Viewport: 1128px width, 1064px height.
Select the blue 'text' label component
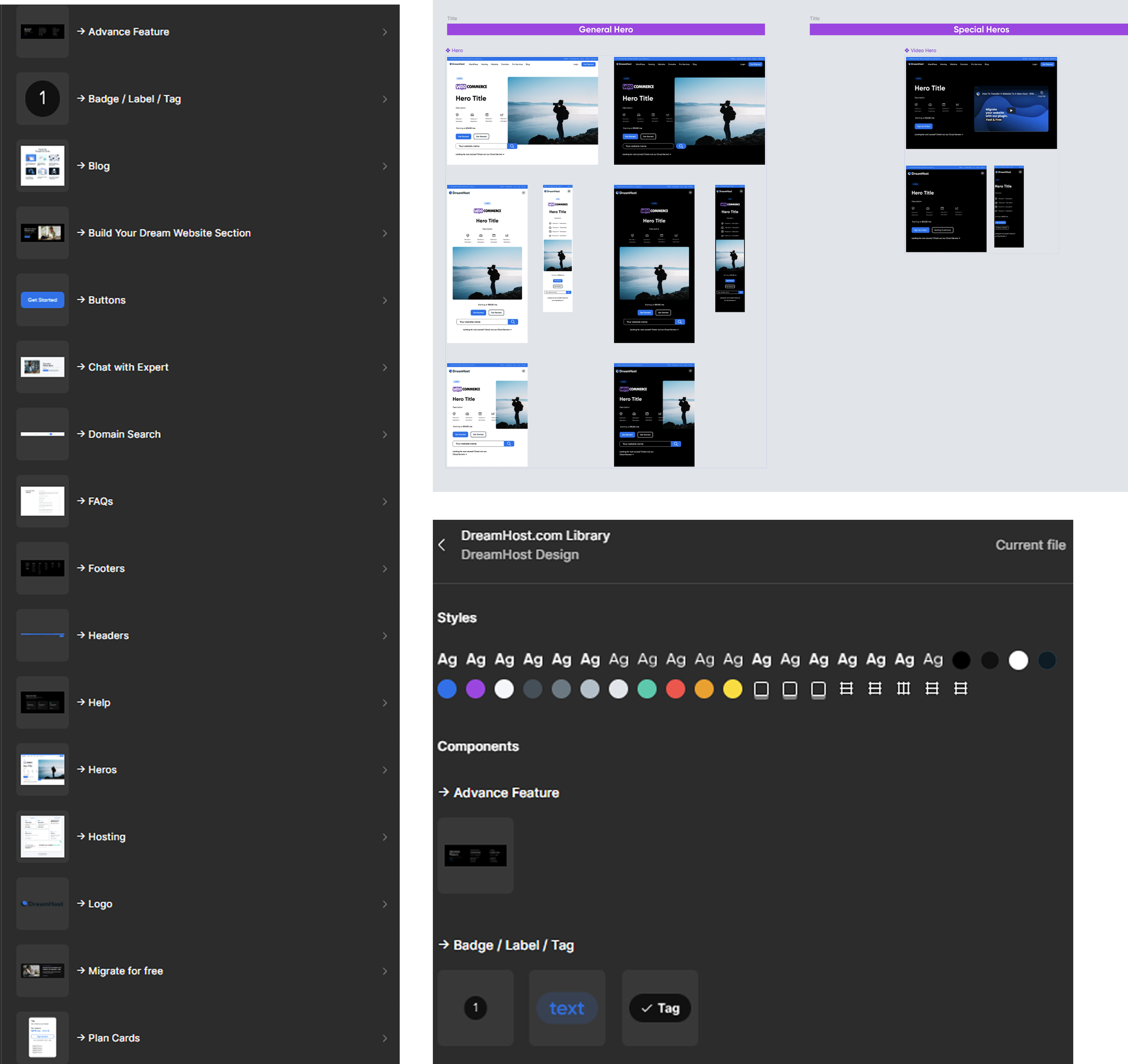coord(567,1008)
